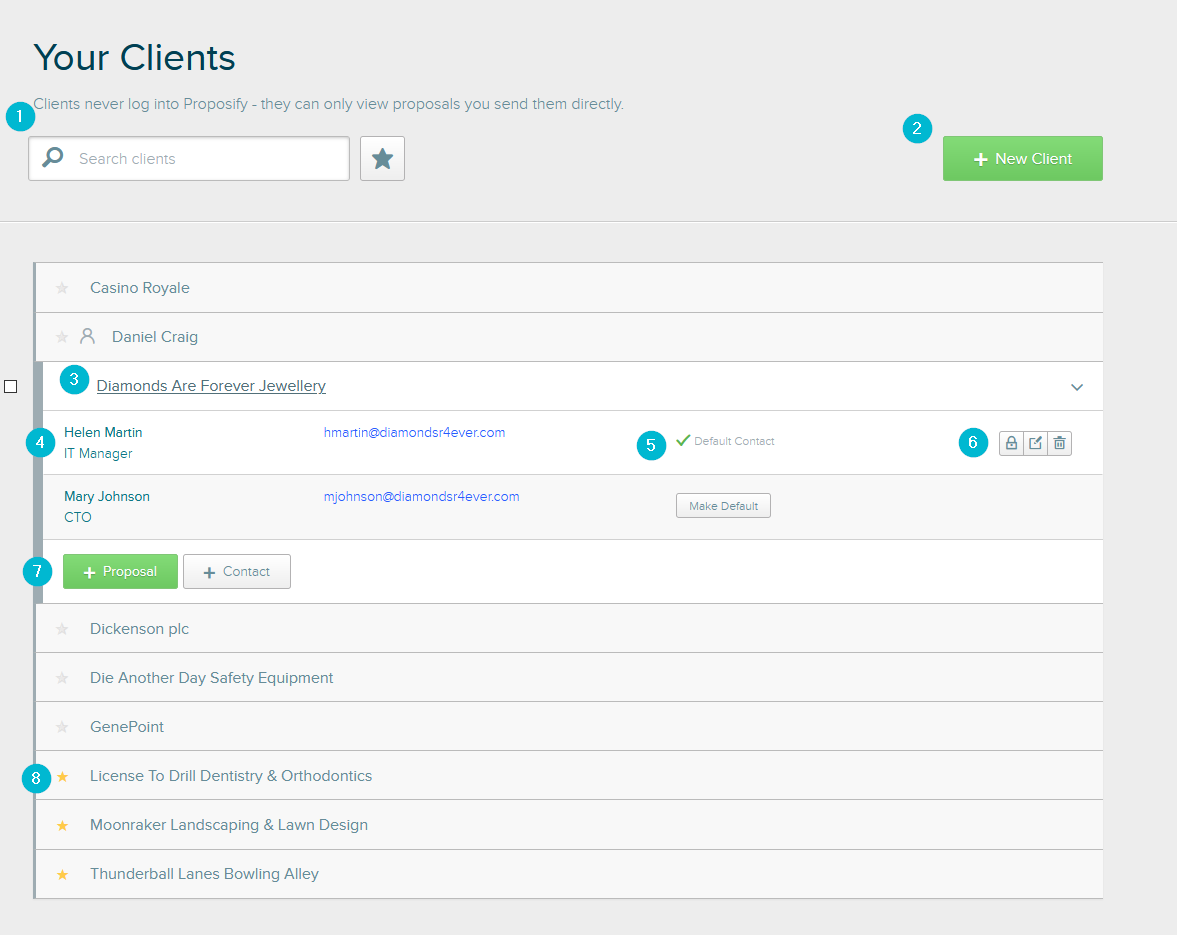This screenshot has height=935, width=1177.
Task: Click the CTO title text
Action: (77, 517)
